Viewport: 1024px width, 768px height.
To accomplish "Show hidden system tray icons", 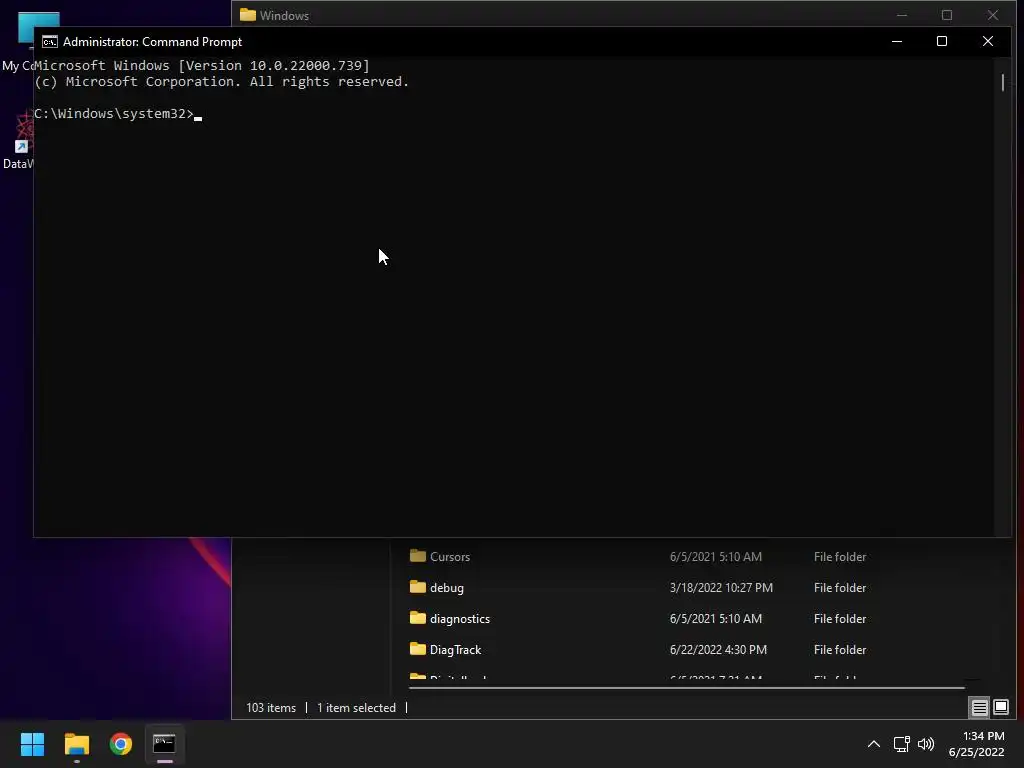I will tap(873, 744).
